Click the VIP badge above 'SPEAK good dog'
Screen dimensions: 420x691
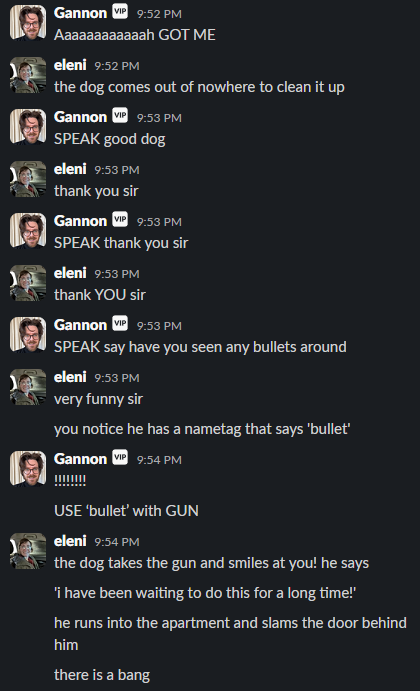click(120, 115)
